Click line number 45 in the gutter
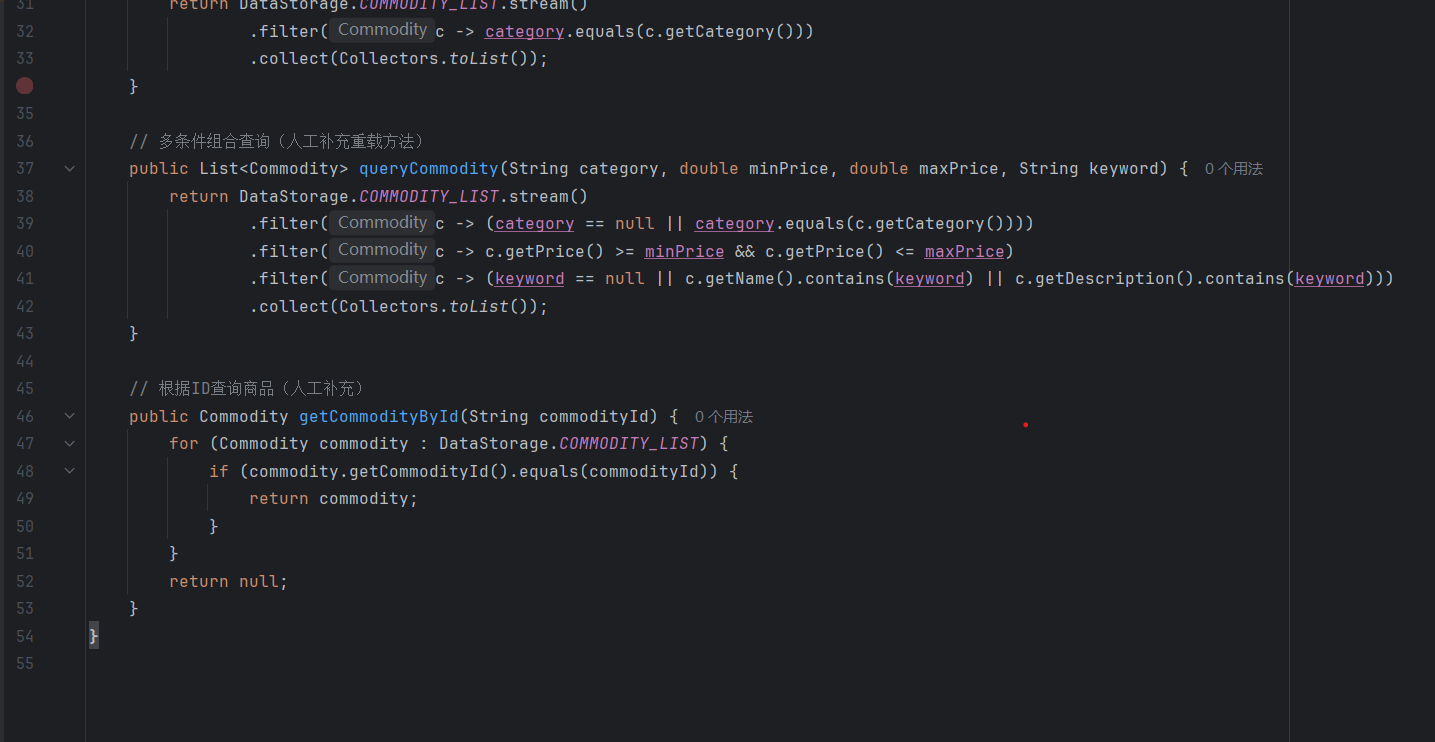This screenshot has height=742, width=1435. click(25, 388)
